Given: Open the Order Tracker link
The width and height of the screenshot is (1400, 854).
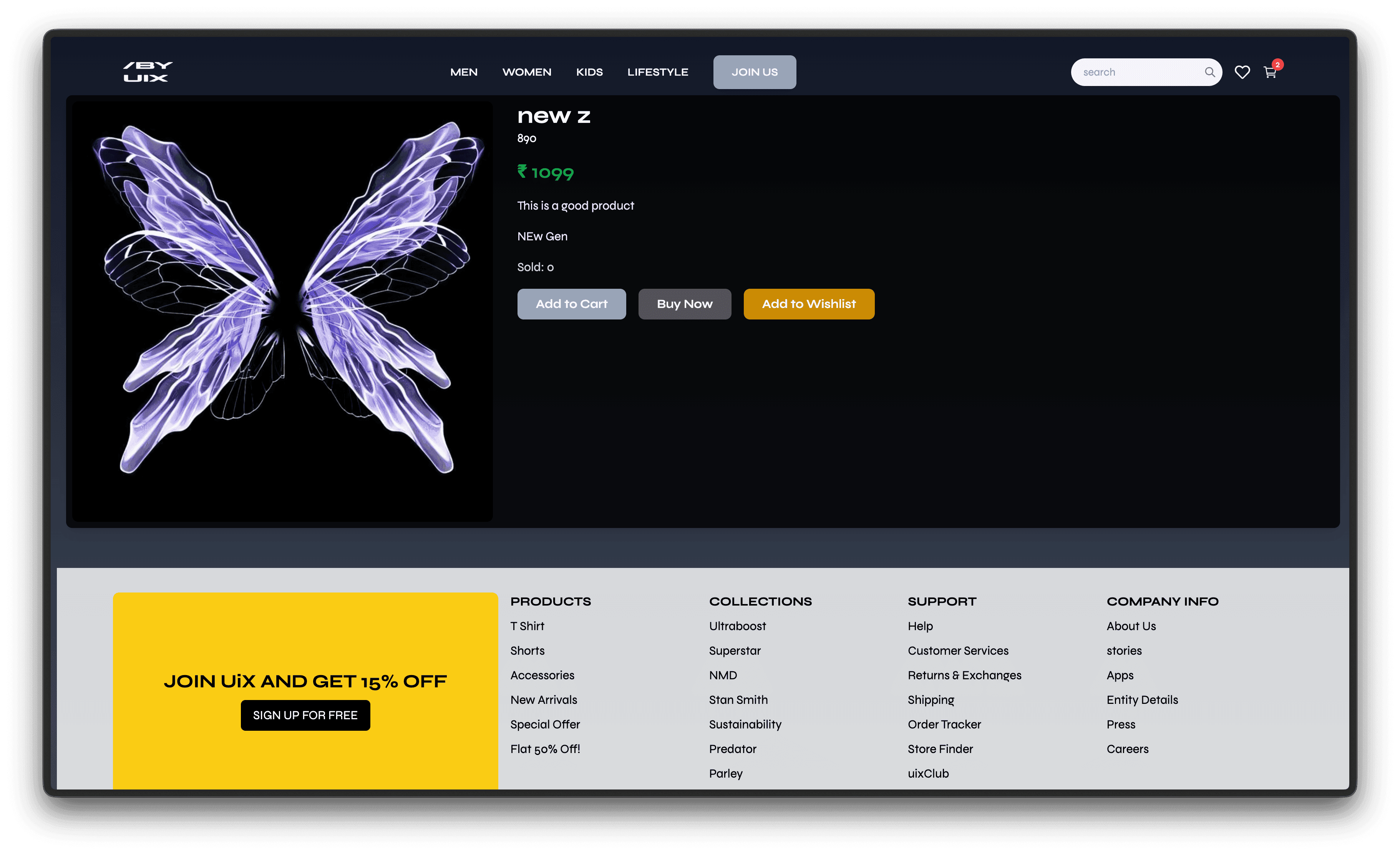Looking at the screenshot, I should pos(944,725).
